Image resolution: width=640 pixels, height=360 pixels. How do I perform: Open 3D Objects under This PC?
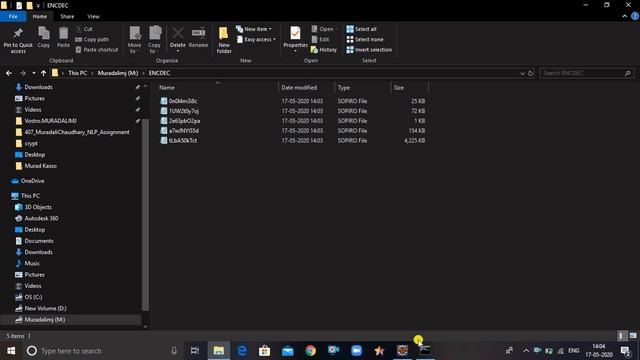tap(38, 207)
